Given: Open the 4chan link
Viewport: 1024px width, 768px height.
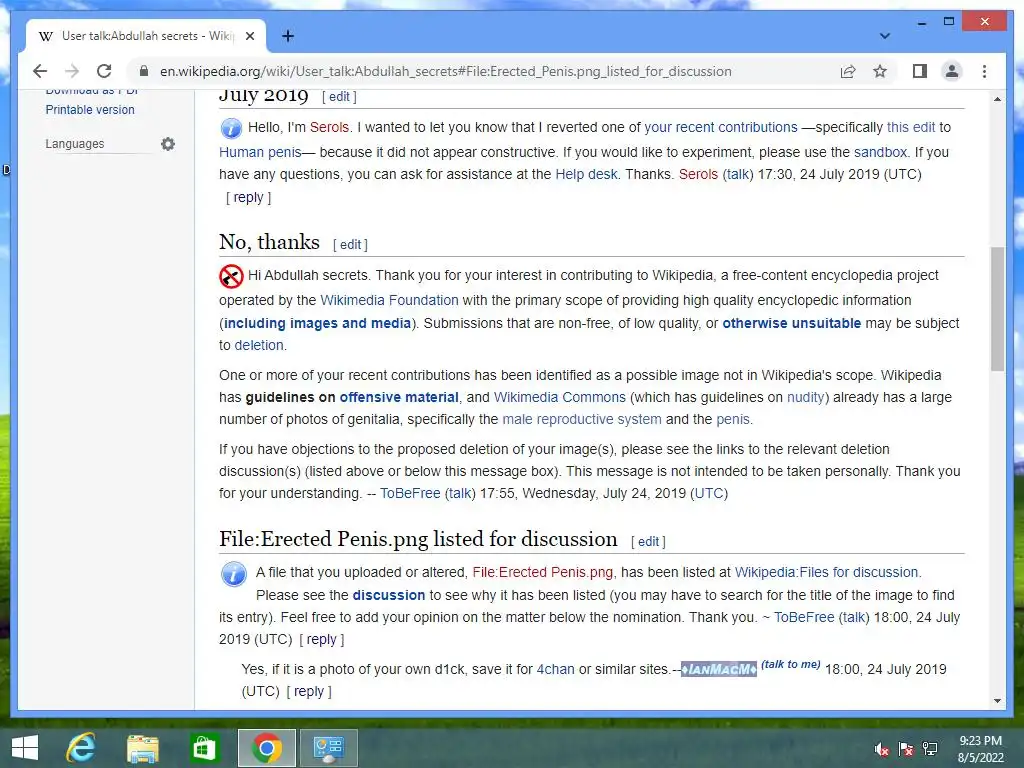Looking at the screenshot, I should [555, 669].
